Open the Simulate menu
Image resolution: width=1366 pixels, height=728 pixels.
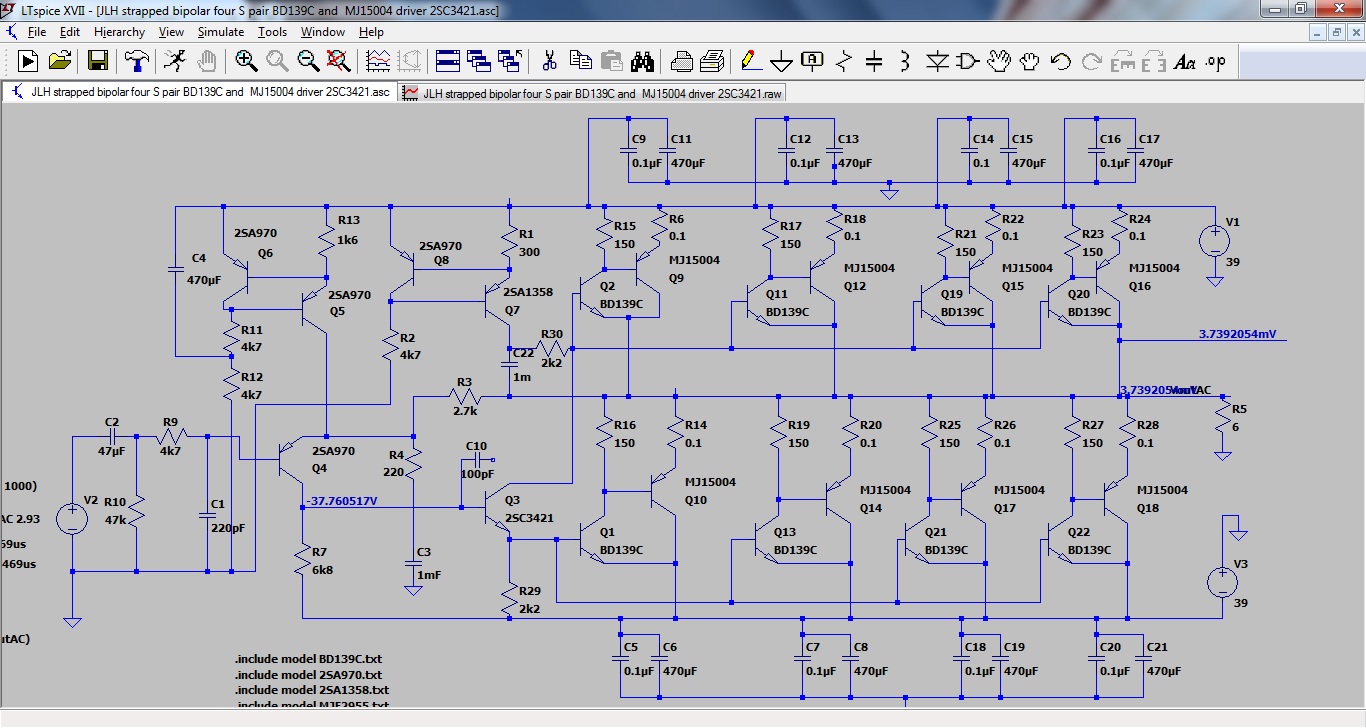click(220, 32)
